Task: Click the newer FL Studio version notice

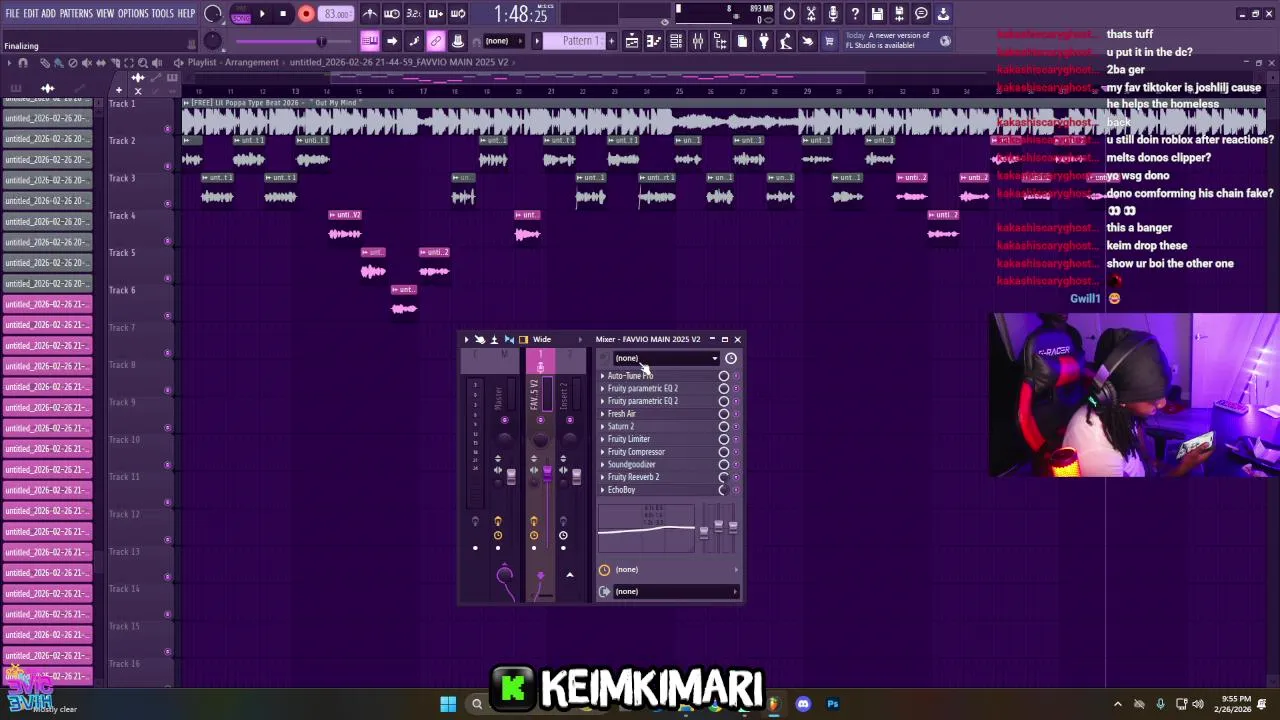Action: [888, 41]
